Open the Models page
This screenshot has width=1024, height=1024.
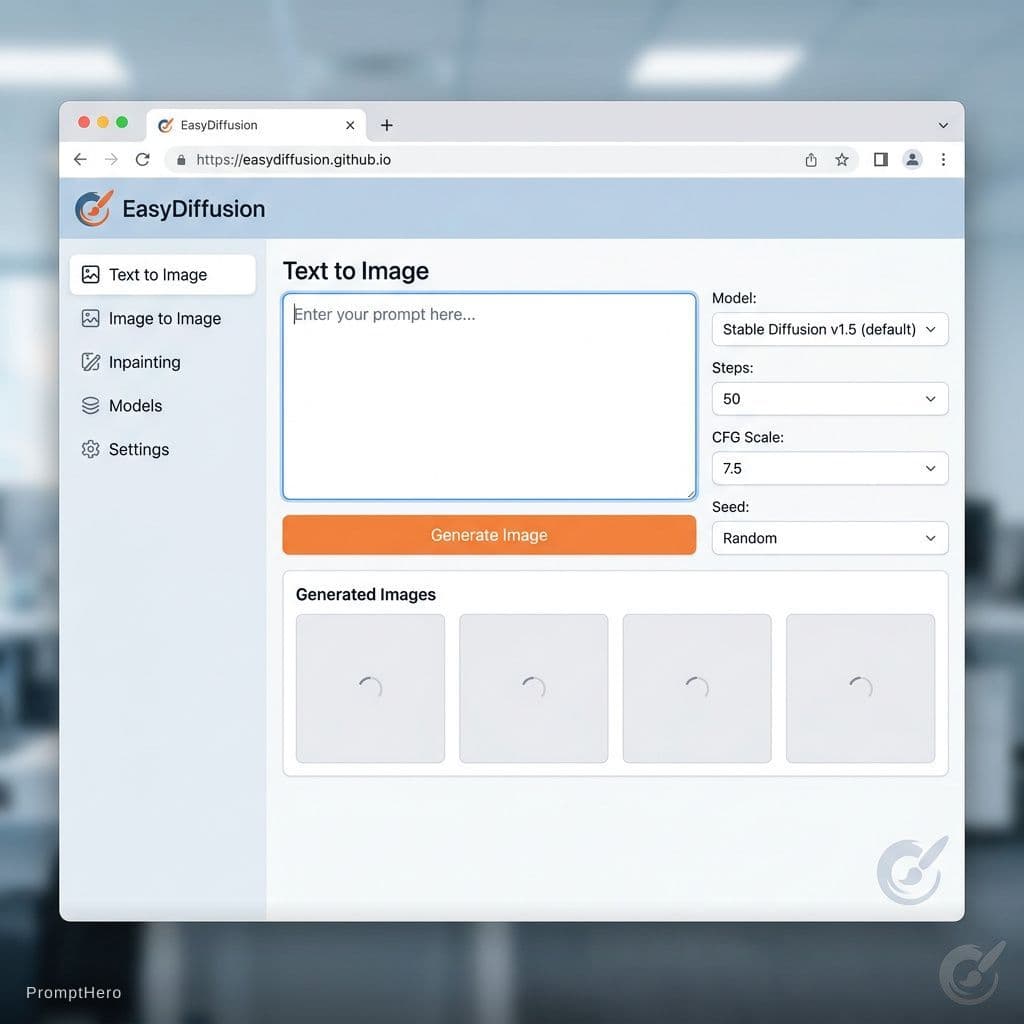point(163,406)
